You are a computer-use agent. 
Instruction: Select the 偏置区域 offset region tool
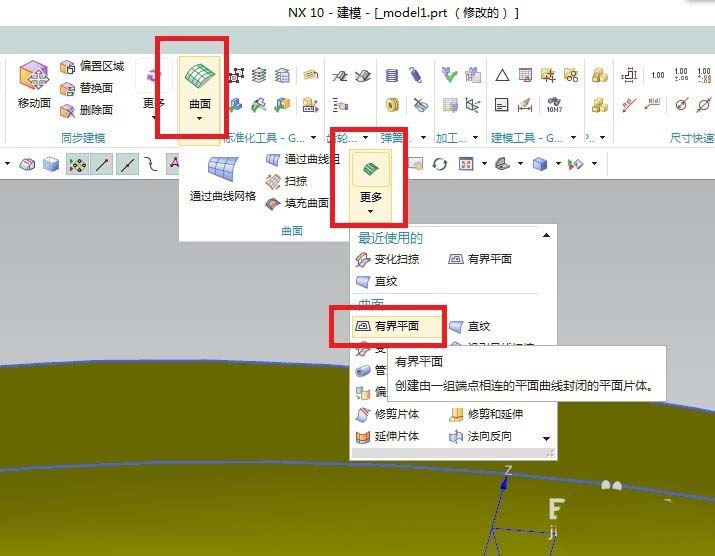92,67
